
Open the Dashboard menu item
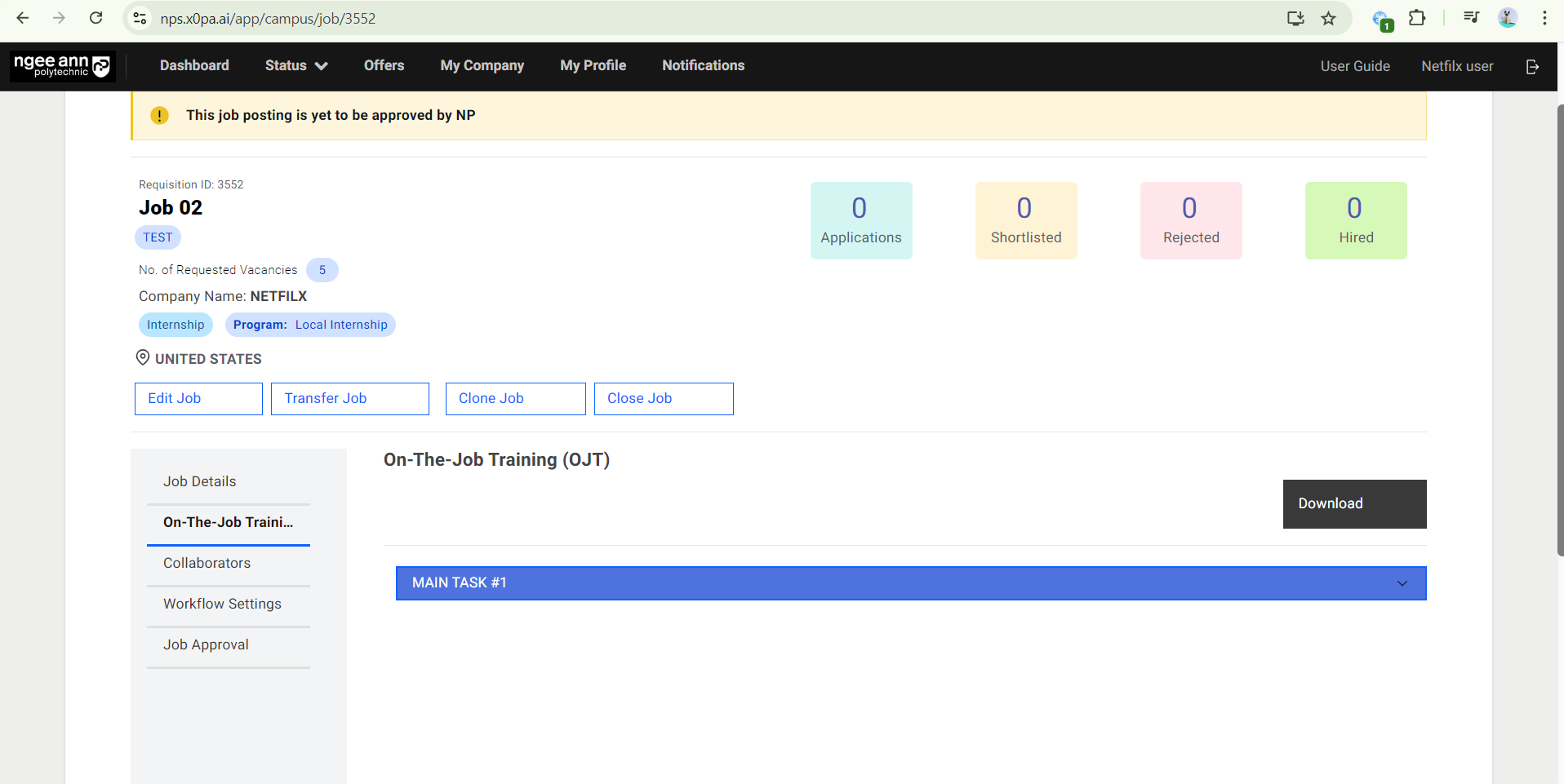tap(194, 66)
